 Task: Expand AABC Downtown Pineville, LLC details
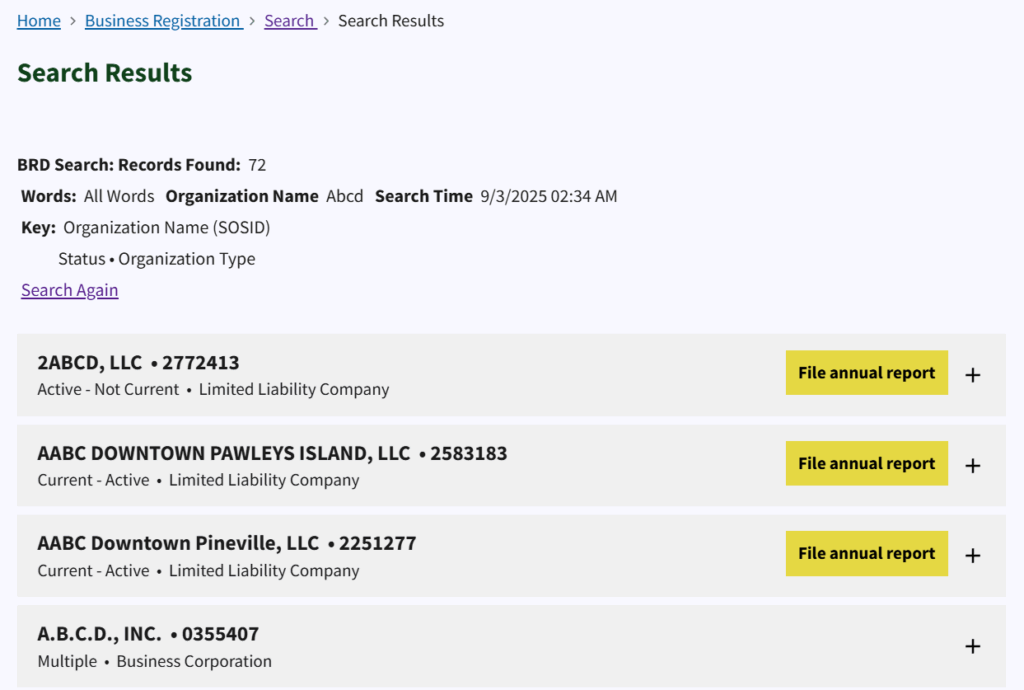[x=972, y=555]
